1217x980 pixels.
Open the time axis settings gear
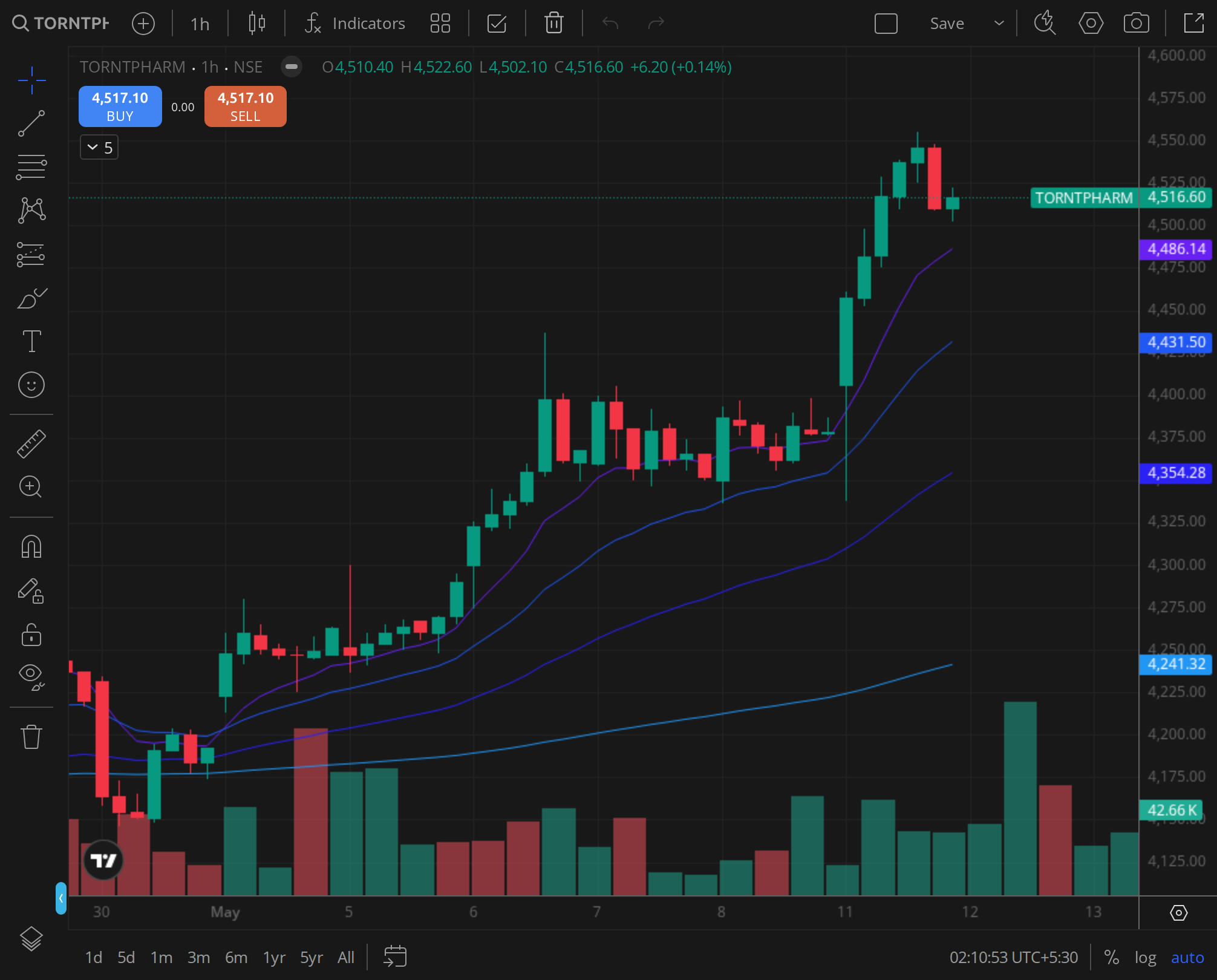[x=1179, y=912]
